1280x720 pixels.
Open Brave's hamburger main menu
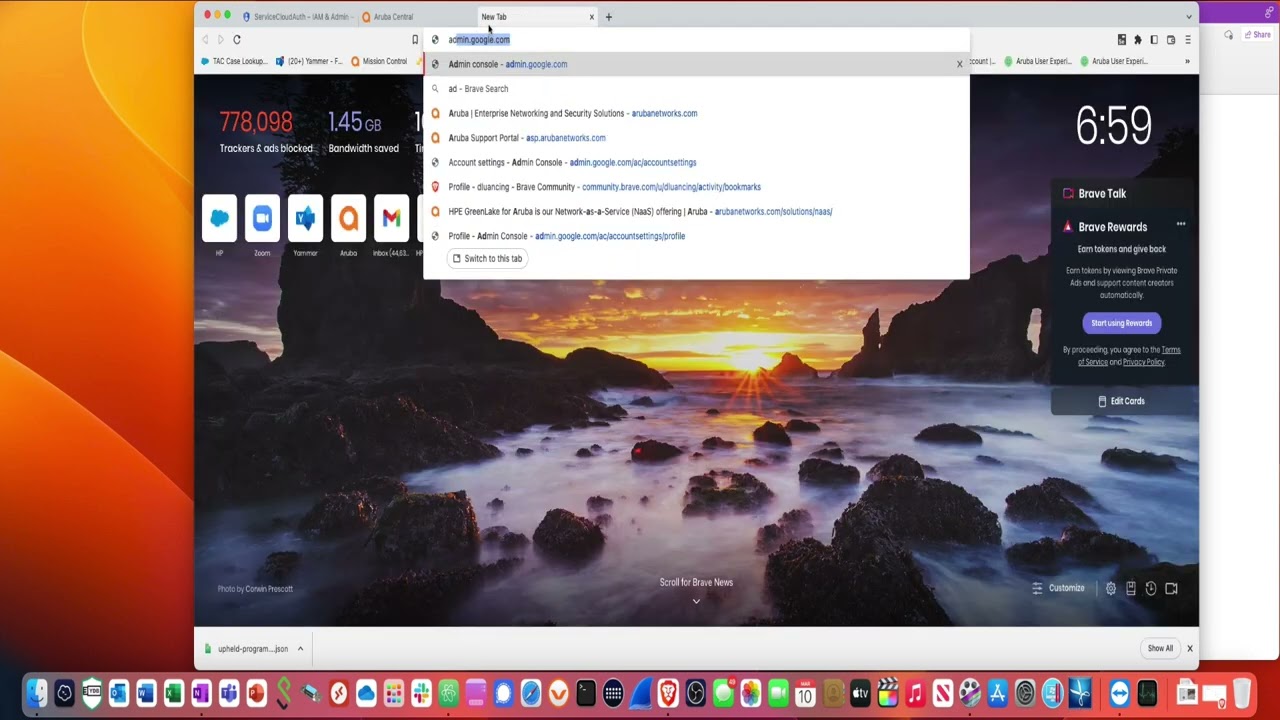(x=1187, y=40)
